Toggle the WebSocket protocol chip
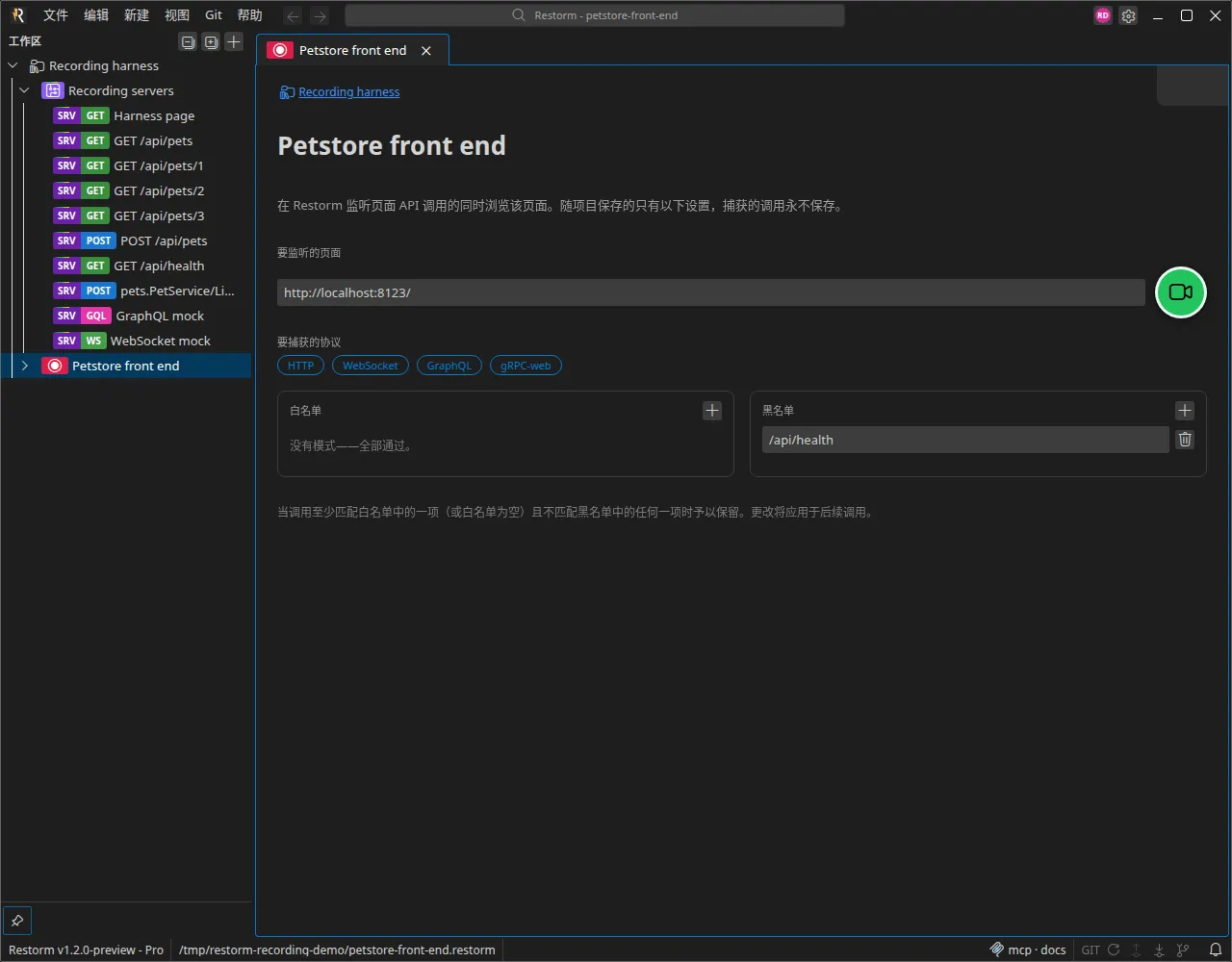Viewport: 1232px width, 962px height. pos(371,366)
